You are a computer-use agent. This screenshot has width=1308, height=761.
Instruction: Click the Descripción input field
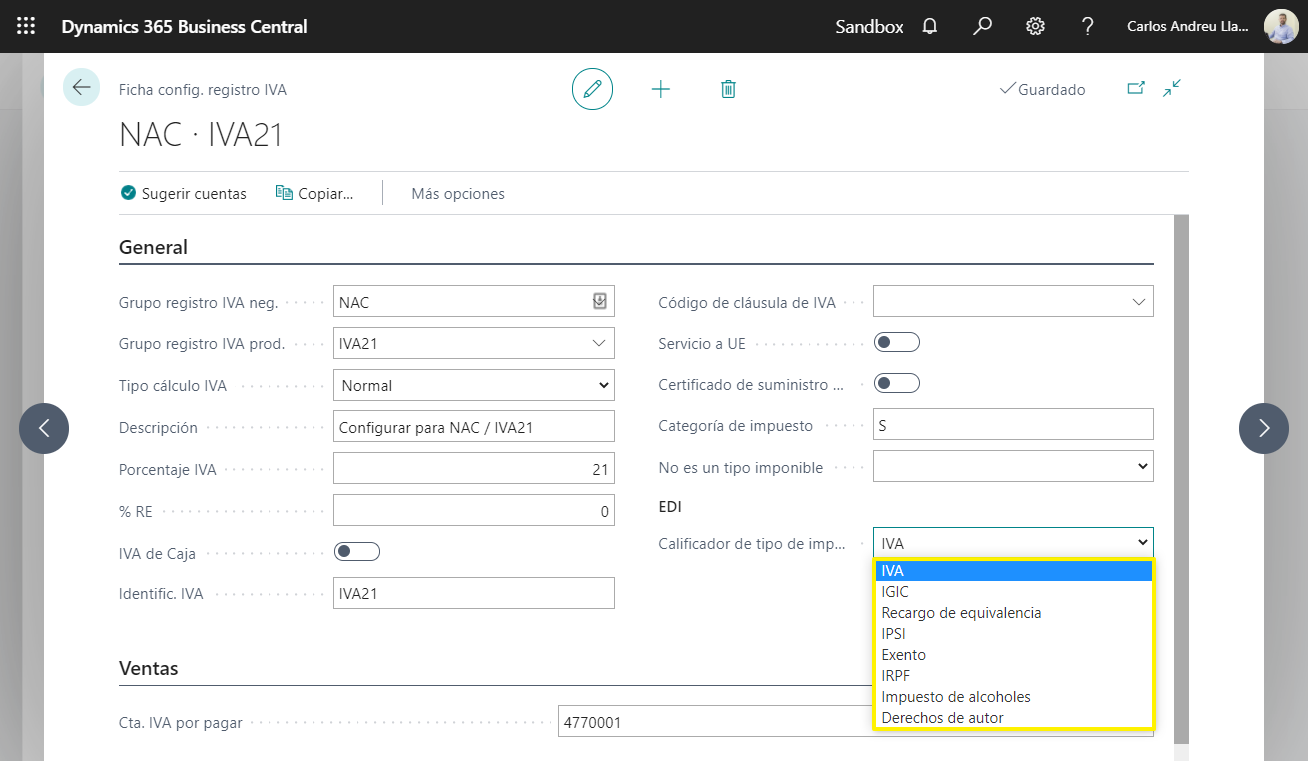click(x=473, y=427)
